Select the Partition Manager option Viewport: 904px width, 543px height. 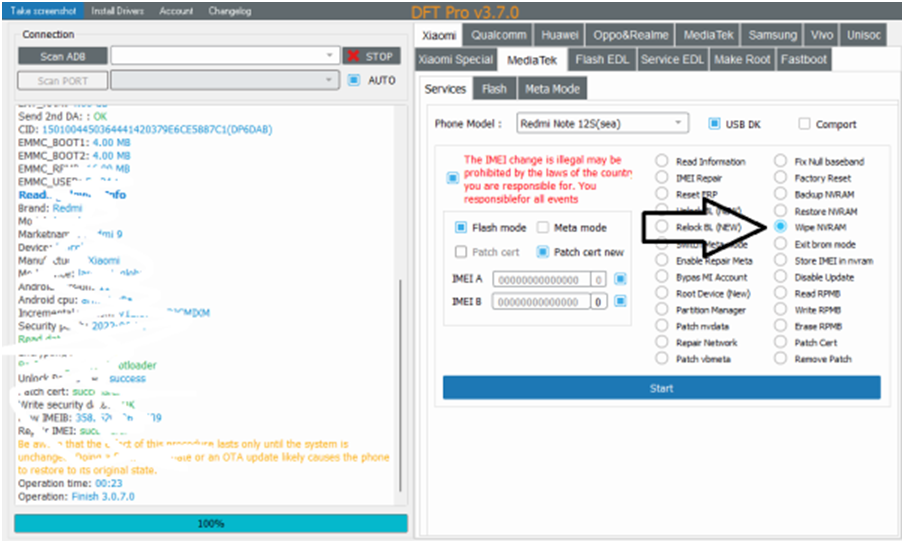tap(662, 310)
